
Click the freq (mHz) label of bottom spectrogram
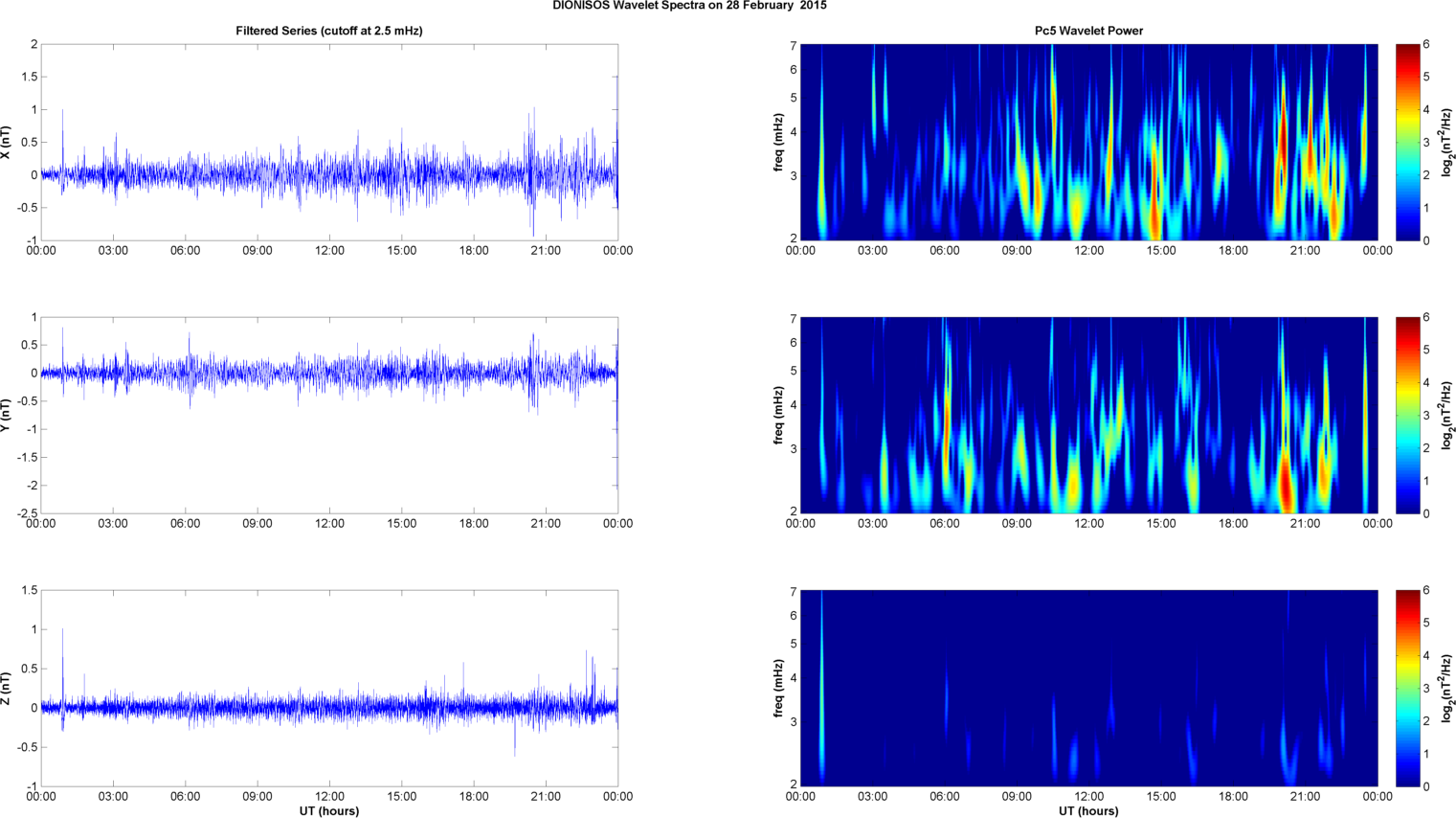click(x=779, y=688)
